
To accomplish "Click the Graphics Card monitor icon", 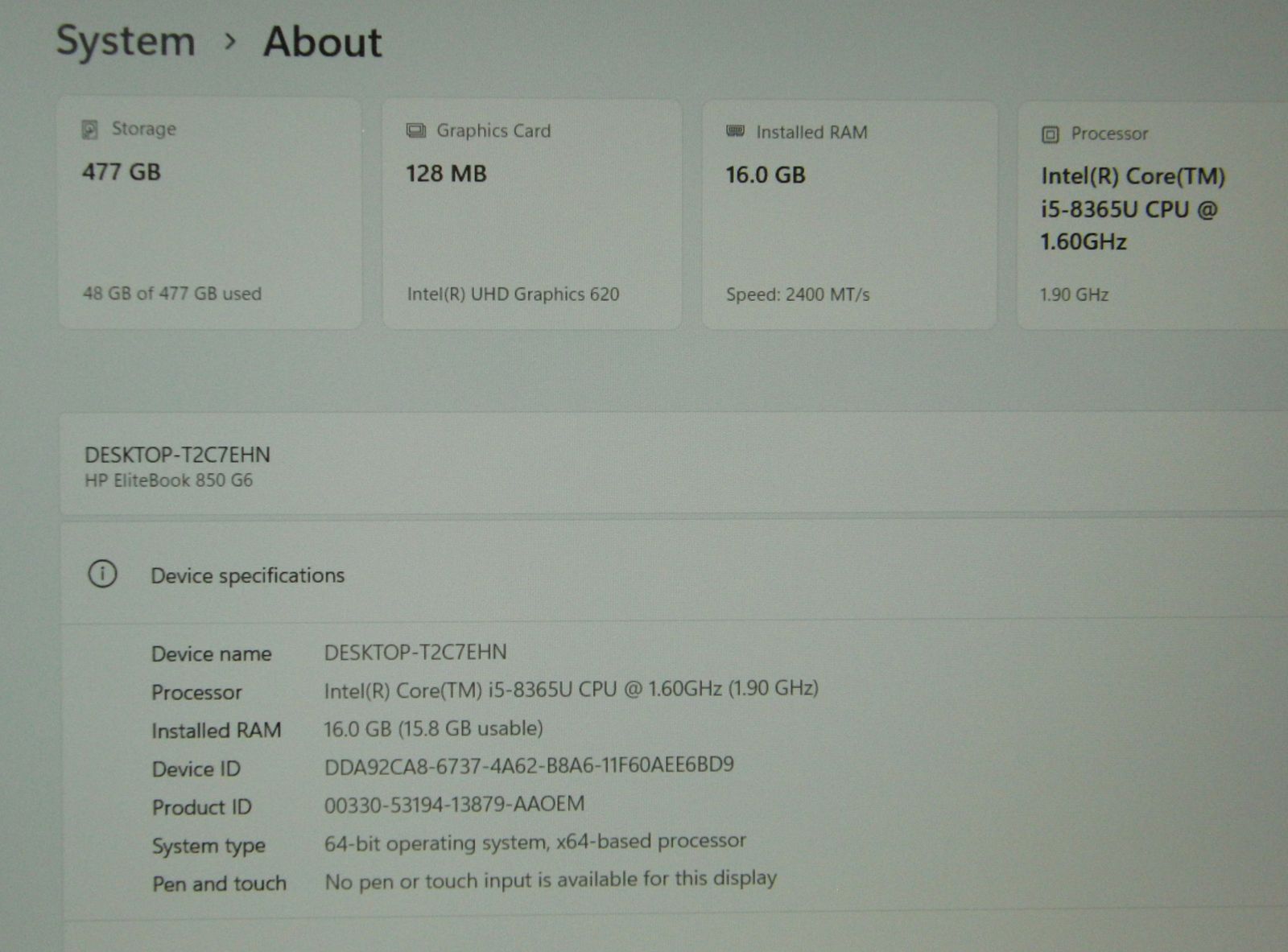I will pos(415,131).
